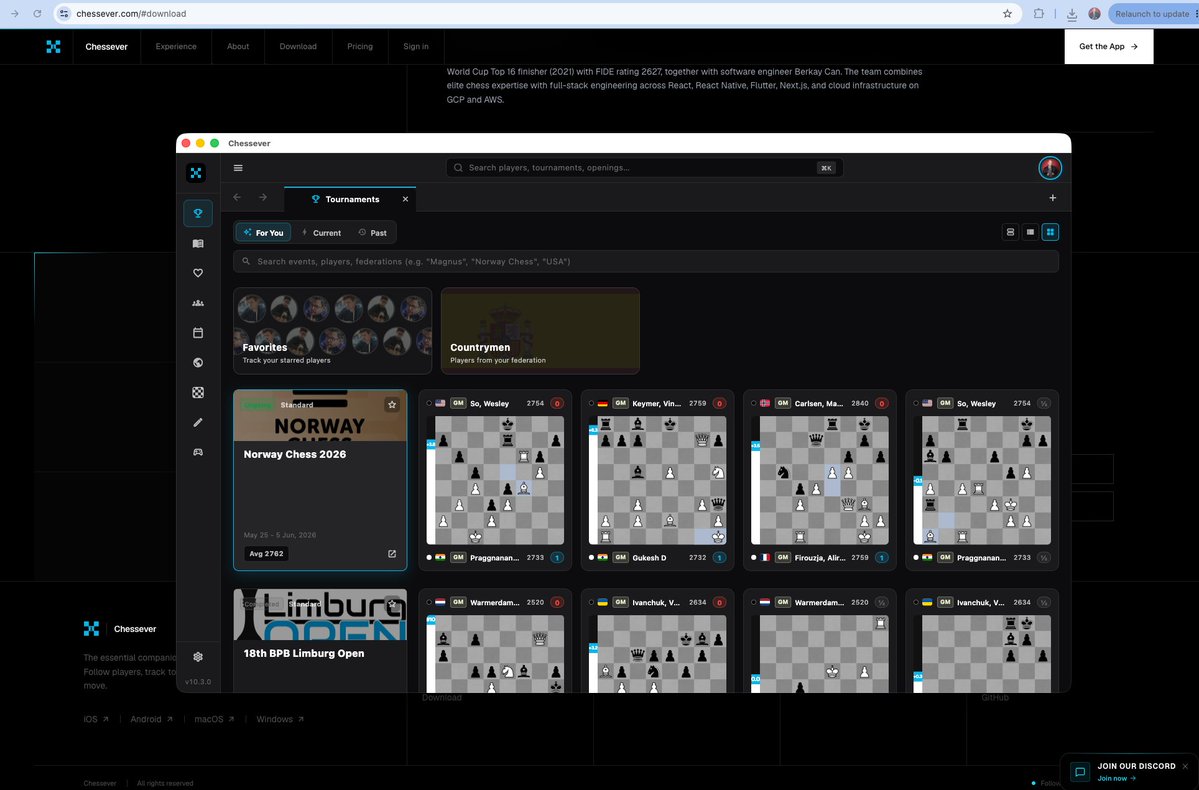
Task: Open the people group icon in sidebar
Action: 198,303
